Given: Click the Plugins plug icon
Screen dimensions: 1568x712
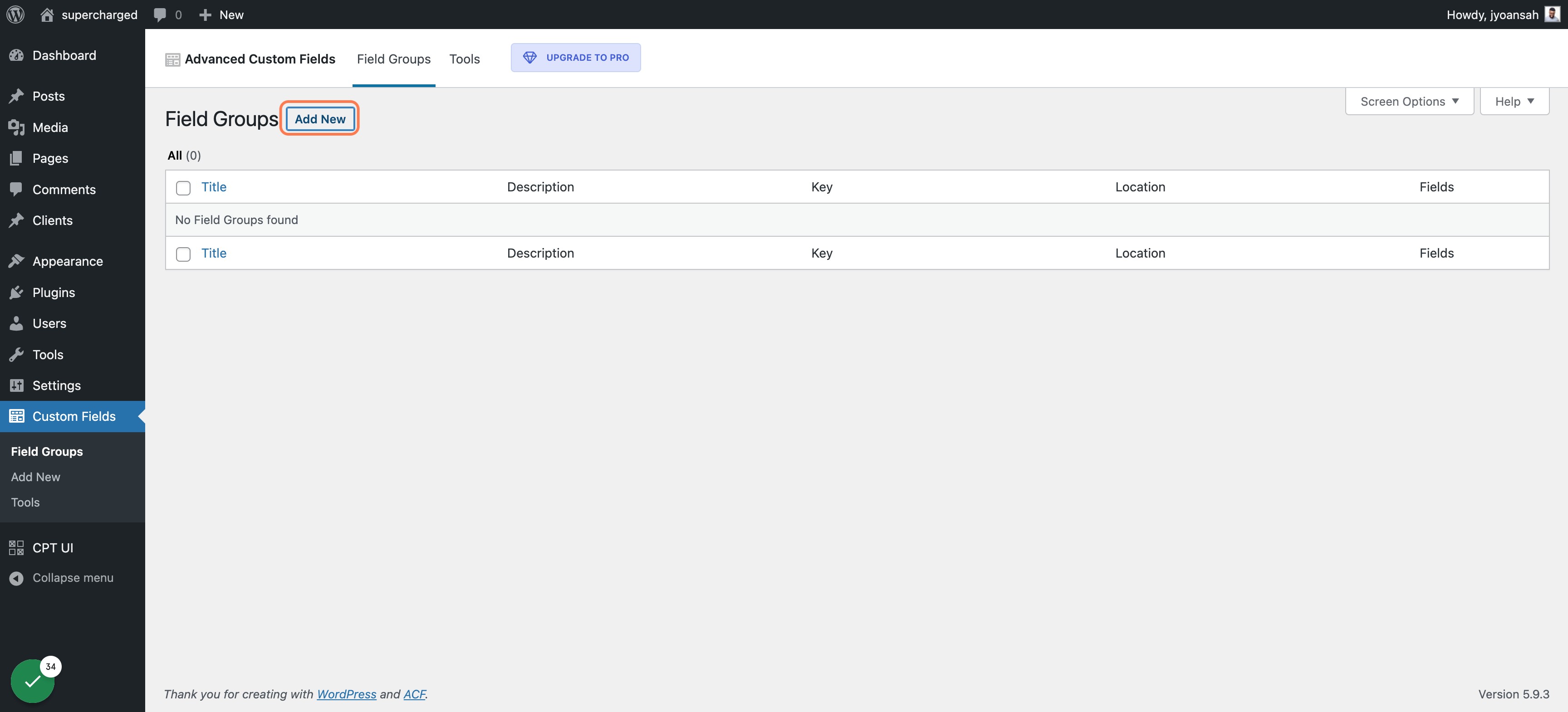Looking at the screenshot, I should (16, 293).
